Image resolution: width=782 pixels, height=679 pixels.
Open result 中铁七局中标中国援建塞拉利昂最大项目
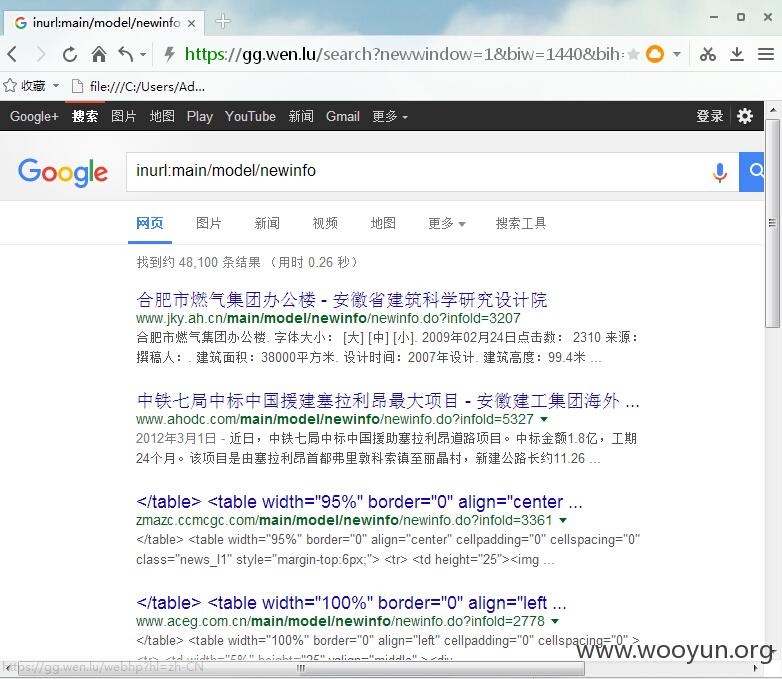[x=388, y=401]
